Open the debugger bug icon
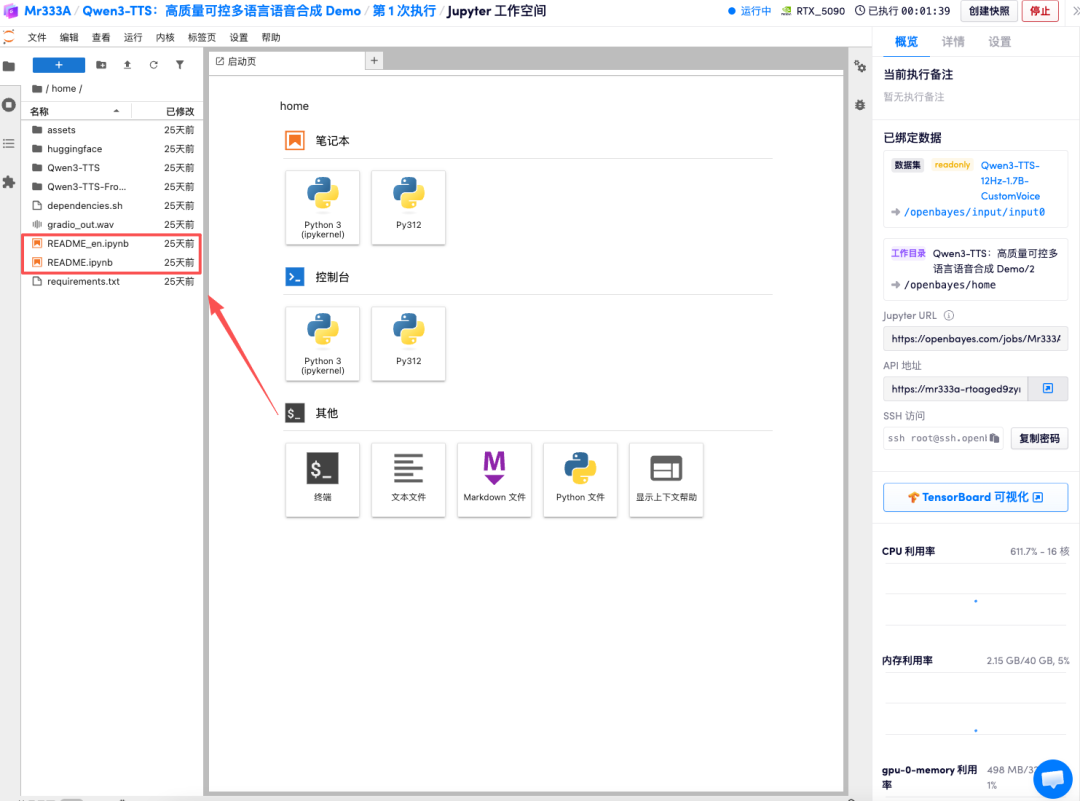1080x801 pixels. [860, 105]
